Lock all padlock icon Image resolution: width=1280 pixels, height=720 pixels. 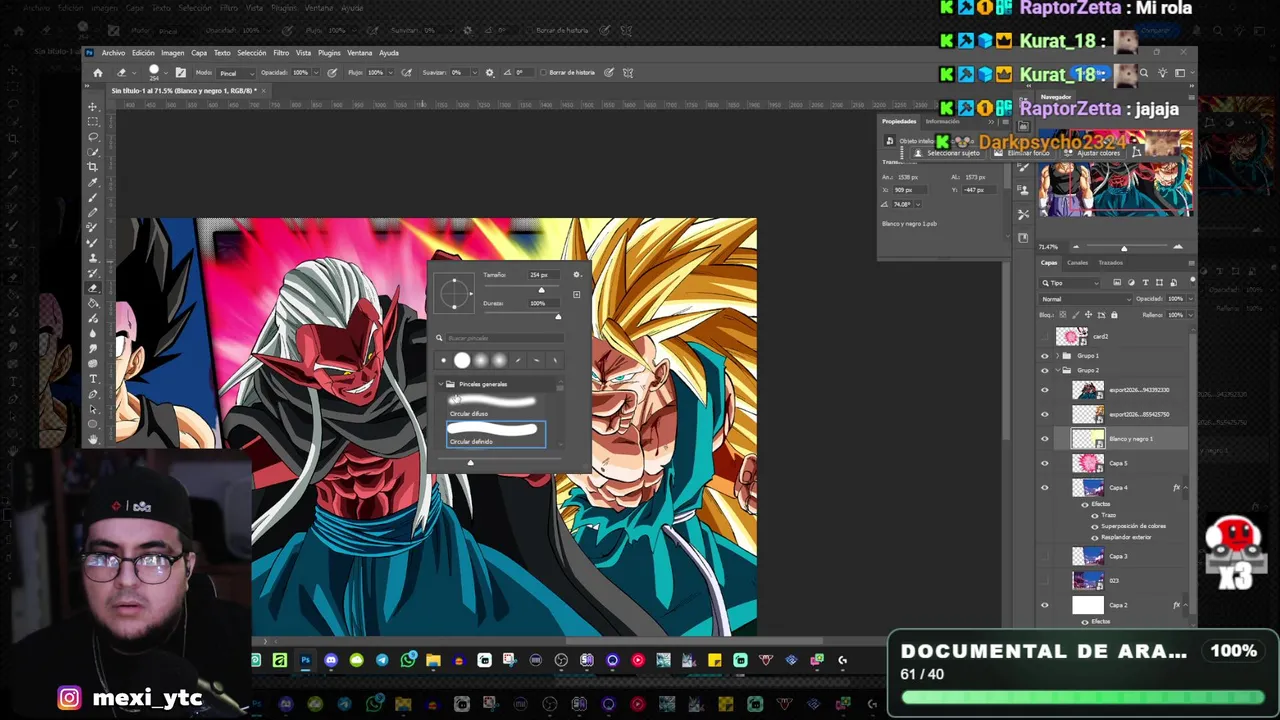point(1114,315)
